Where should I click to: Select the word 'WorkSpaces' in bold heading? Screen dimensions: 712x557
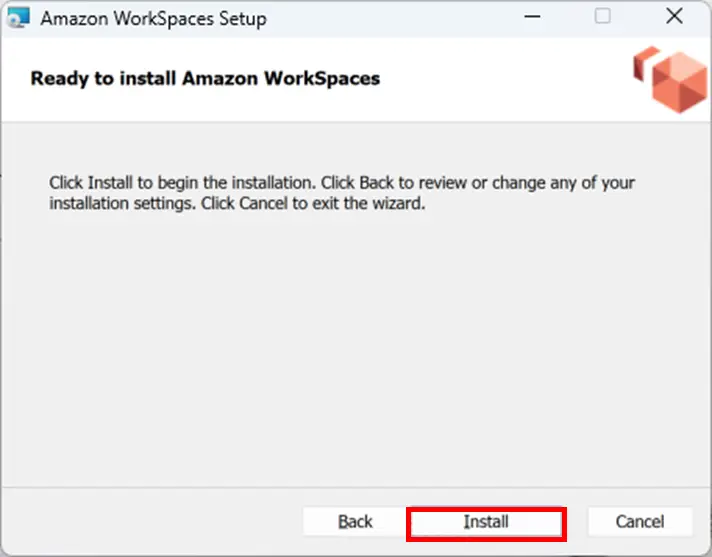tap(322, 79)
